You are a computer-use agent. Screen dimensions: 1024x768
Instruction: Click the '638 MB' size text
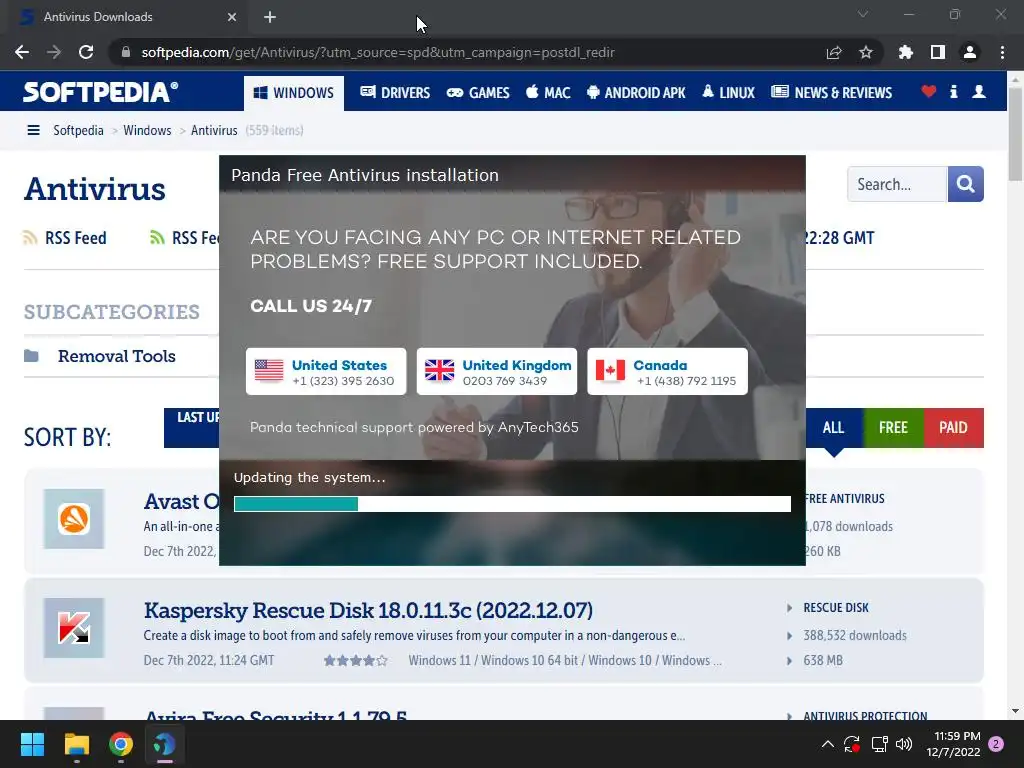coord(823,660)
